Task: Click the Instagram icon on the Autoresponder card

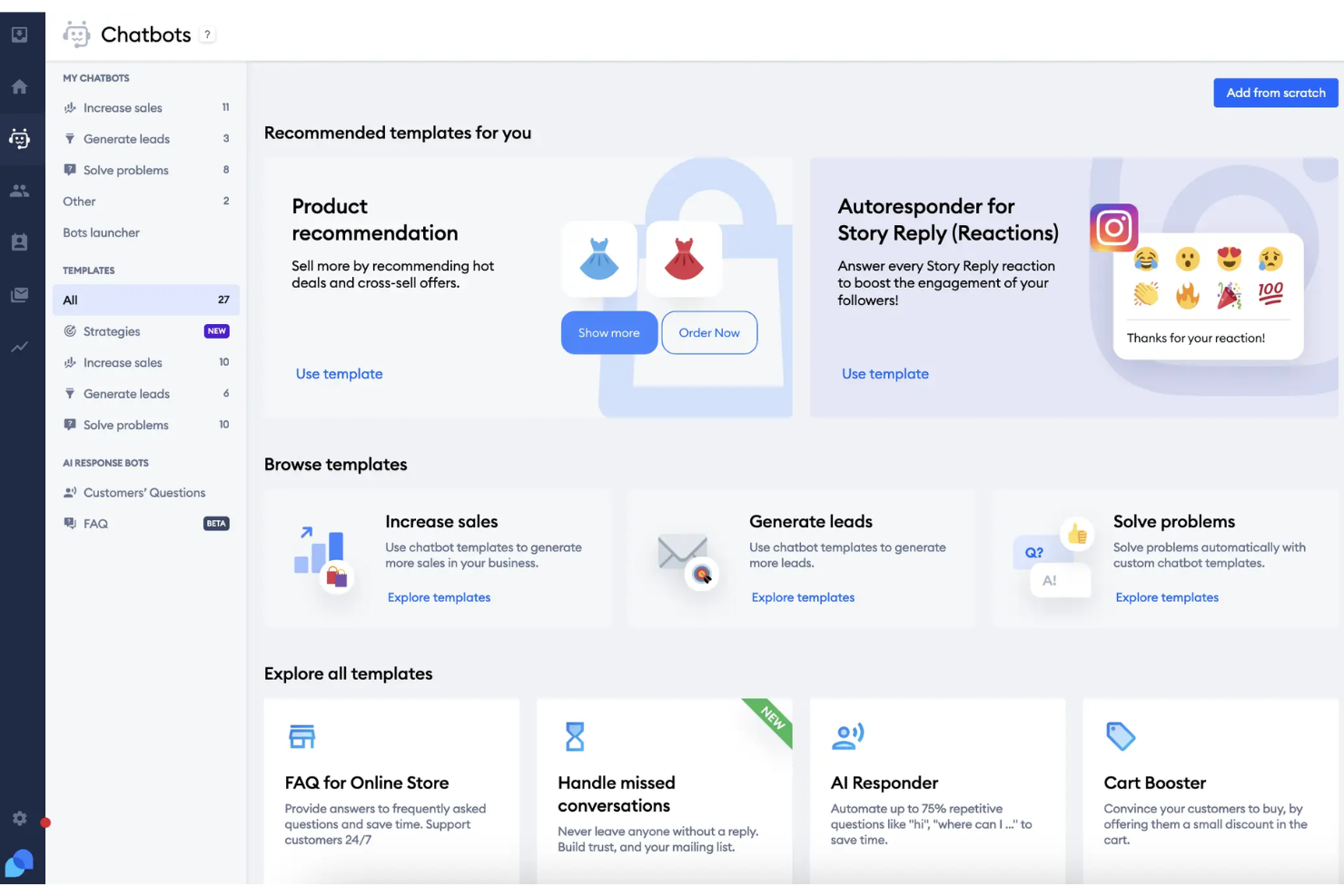Action: tap(1114, 227)
